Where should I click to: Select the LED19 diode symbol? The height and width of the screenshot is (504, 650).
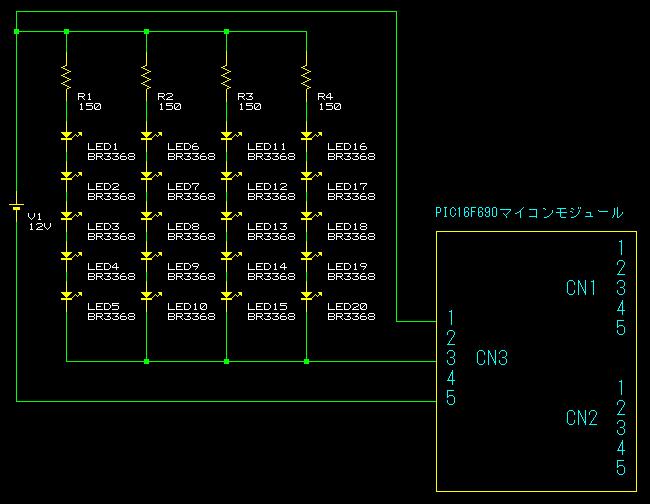tap(310, 256)
